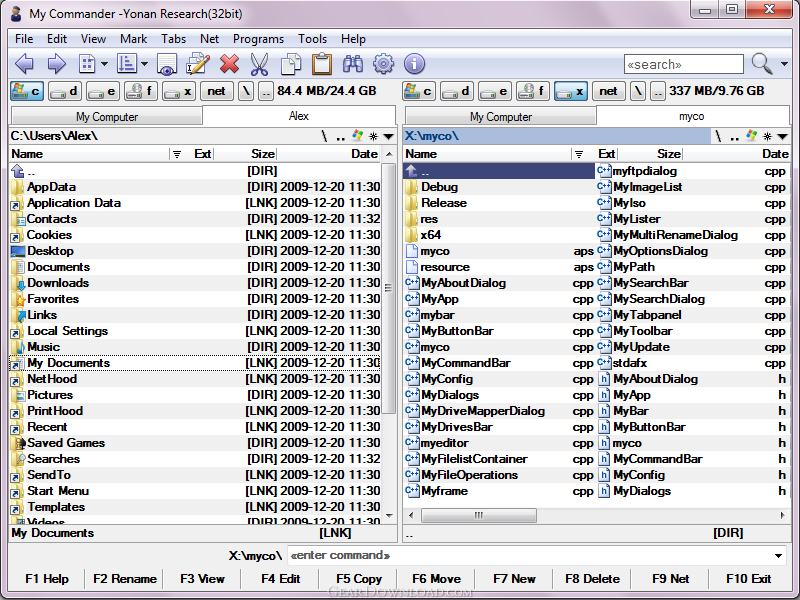This screenshot has height=600, width=800.
Task: Click the right panel scroll-right arrow
Action: point(783,515)
